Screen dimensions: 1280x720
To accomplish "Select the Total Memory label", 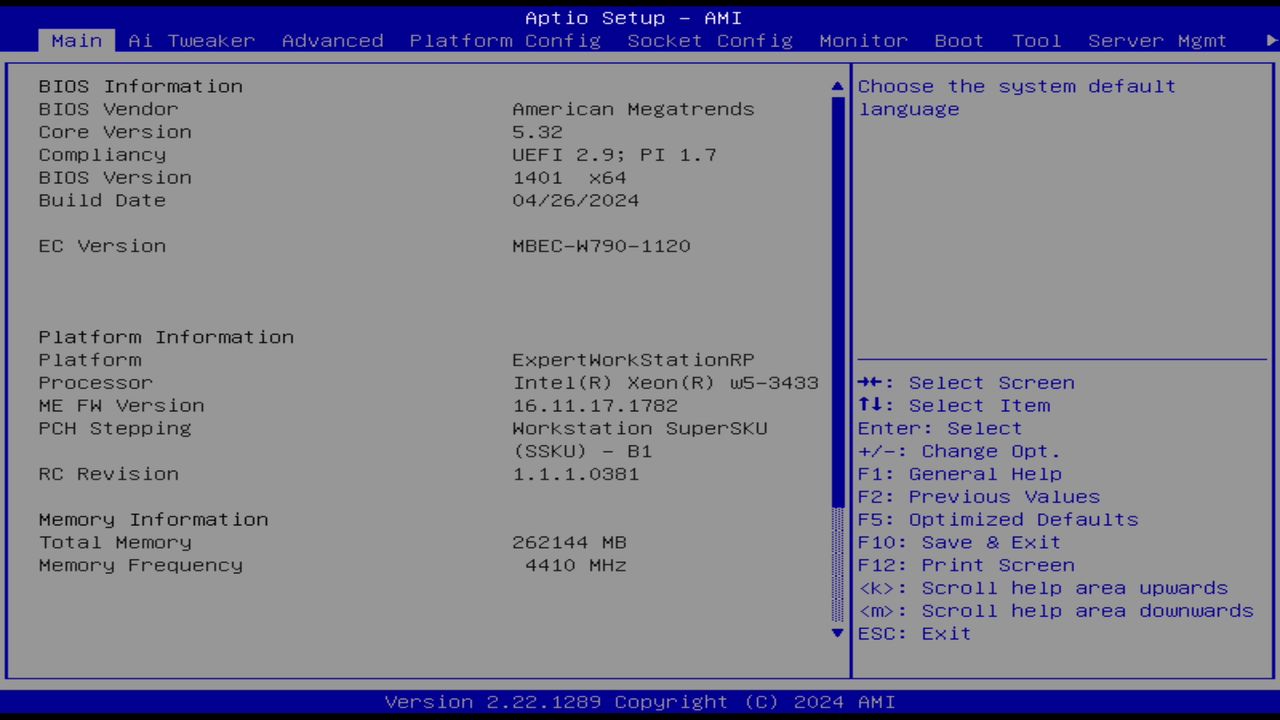I will coord(115,543).
